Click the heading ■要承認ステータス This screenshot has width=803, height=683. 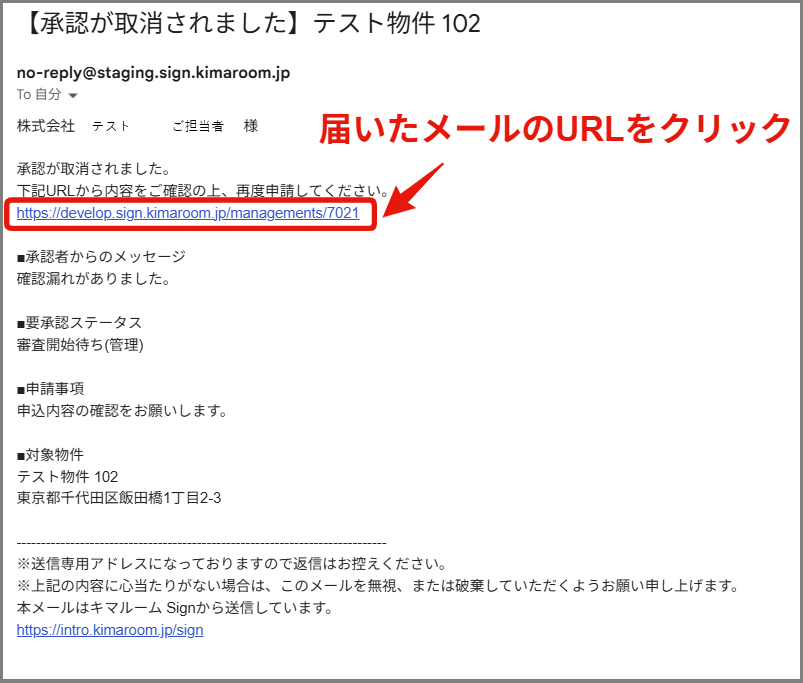point(79,323)
